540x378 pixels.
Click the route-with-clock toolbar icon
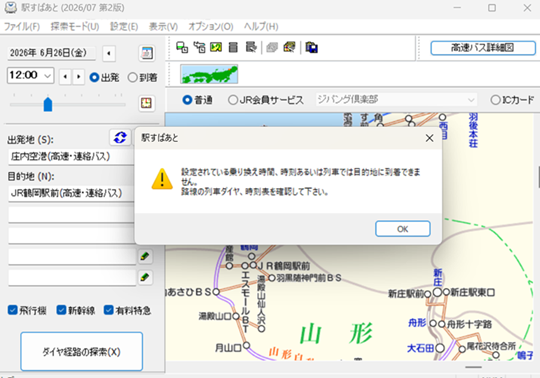(199, 47)
